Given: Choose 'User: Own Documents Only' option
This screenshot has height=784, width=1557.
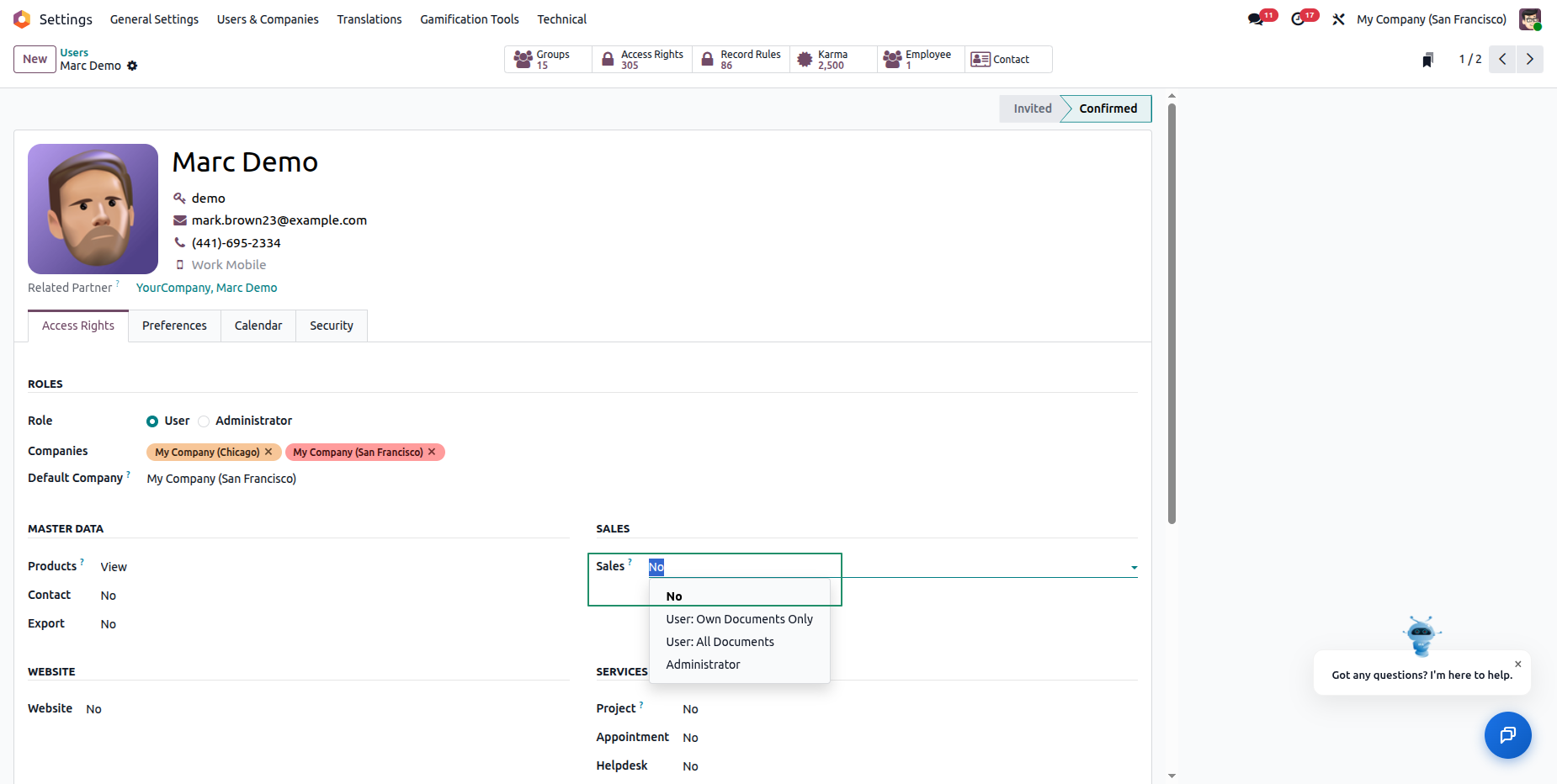Looking at the screenshot, I should [739, 619].
